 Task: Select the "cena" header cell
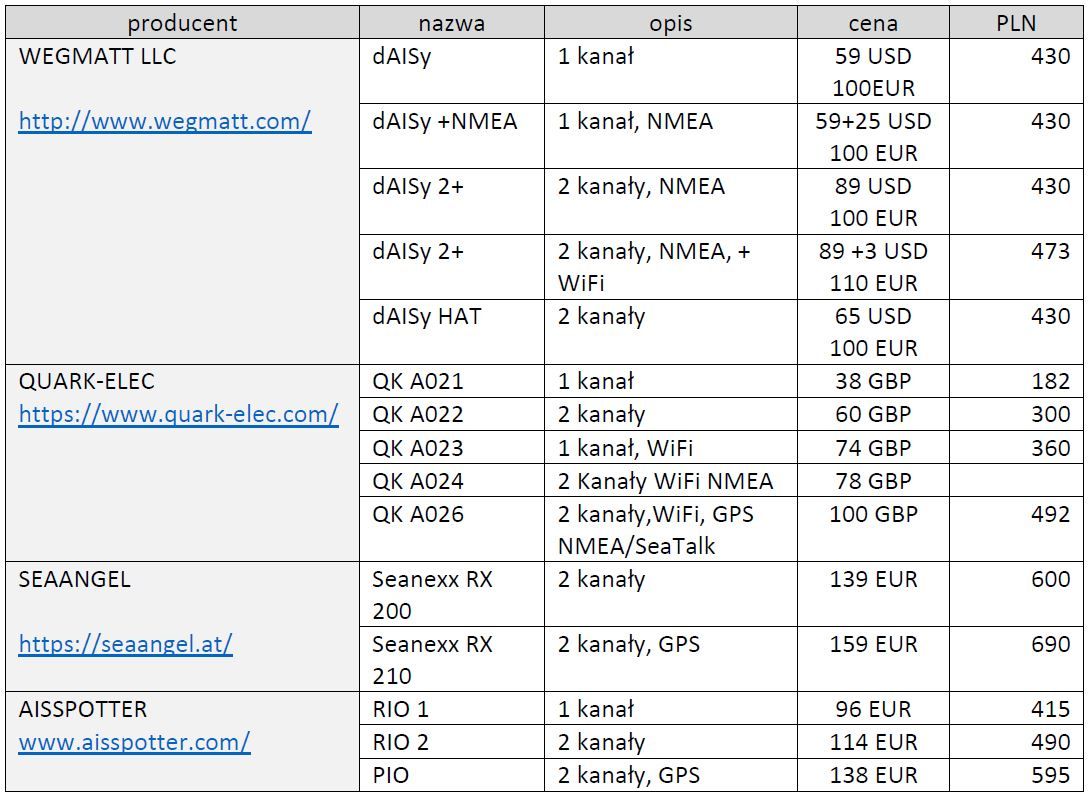[x=872, y=23]
